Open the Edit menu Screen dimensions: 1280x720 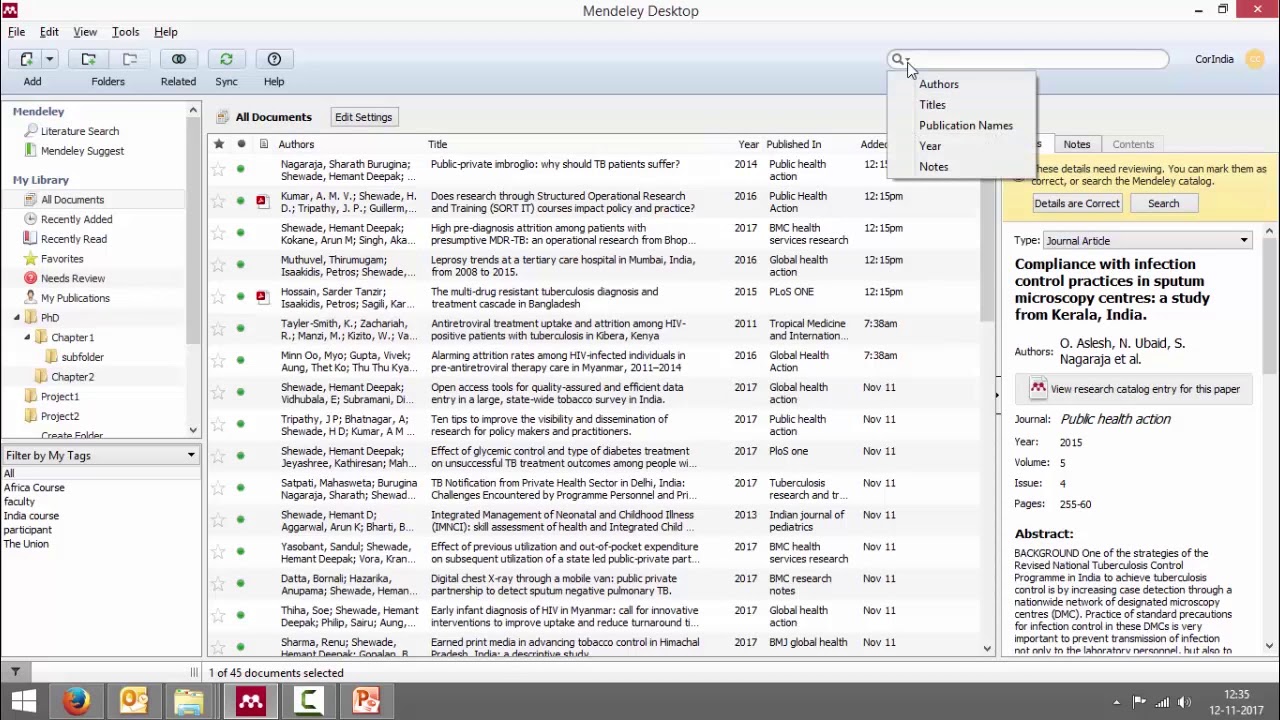49,32
